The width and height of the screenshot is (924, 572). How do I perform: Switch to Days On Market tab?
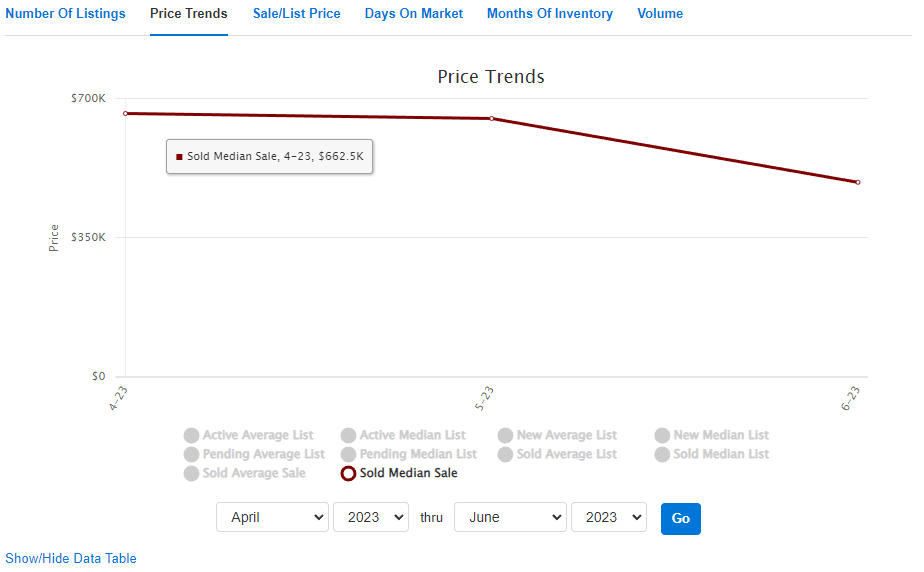click(414, 14)
